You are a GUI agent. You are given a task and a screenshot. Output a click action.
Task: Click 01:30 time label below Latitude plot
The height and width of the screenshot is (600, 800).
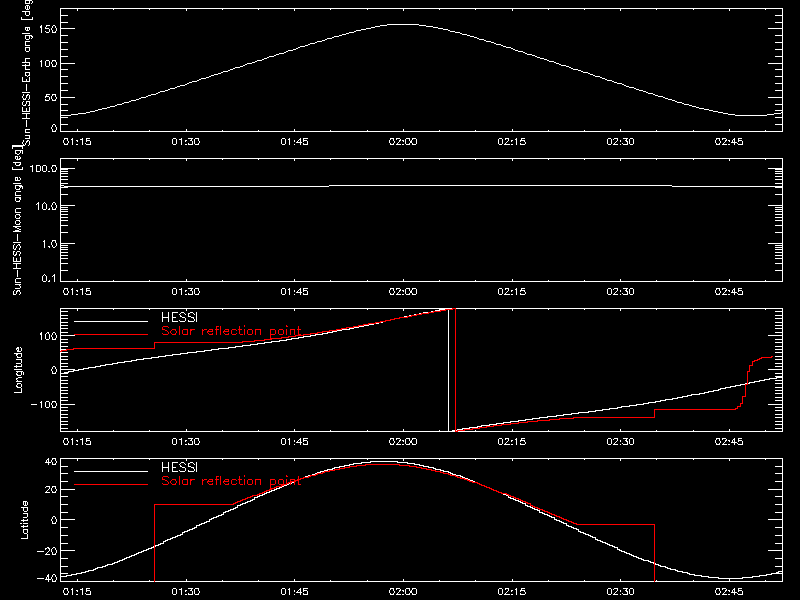coord(186,592)
